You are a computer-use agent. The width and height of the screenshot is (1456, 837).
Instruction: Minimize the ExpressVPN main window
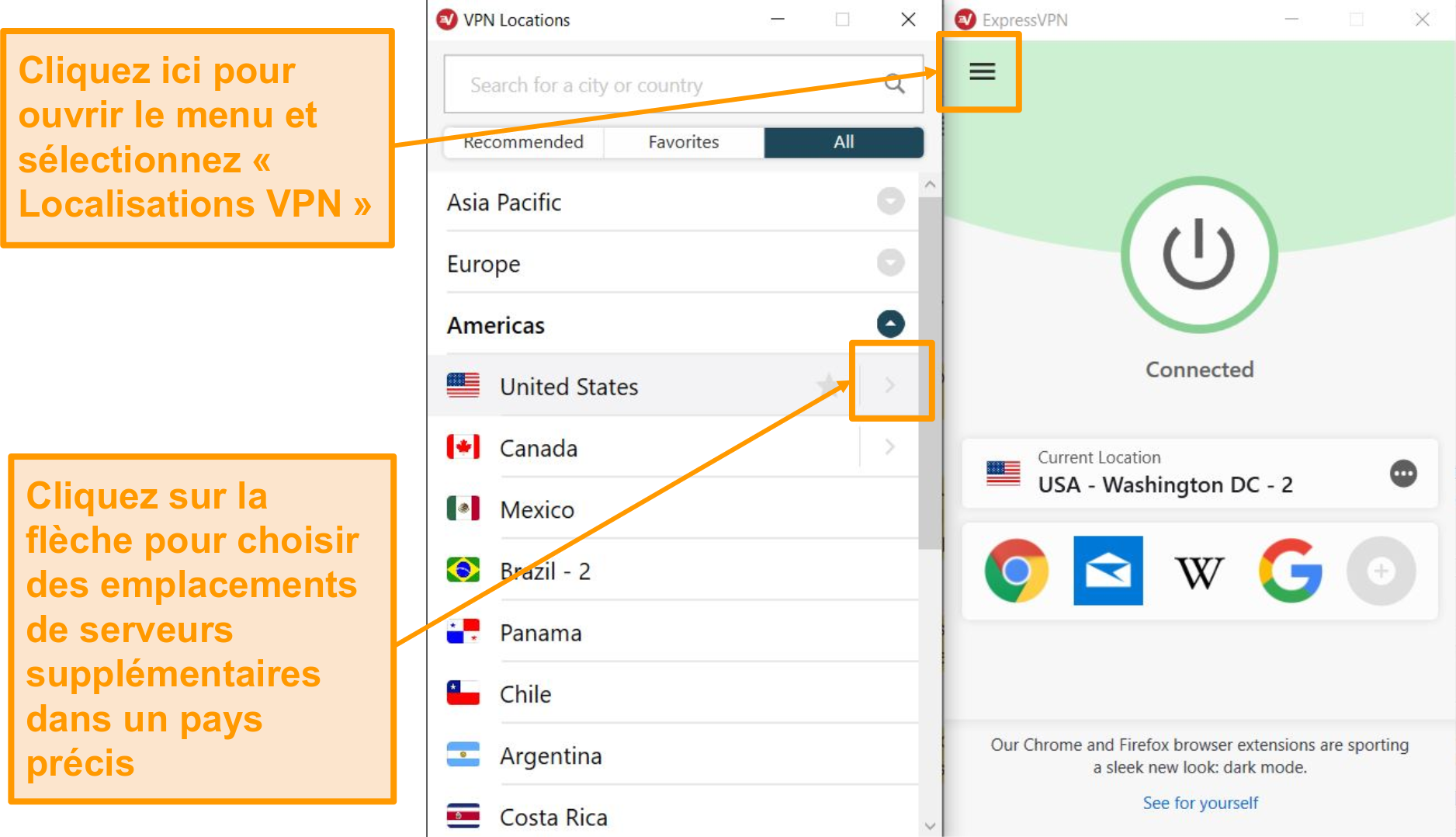pyautogui.click(x=1291, y=19)
